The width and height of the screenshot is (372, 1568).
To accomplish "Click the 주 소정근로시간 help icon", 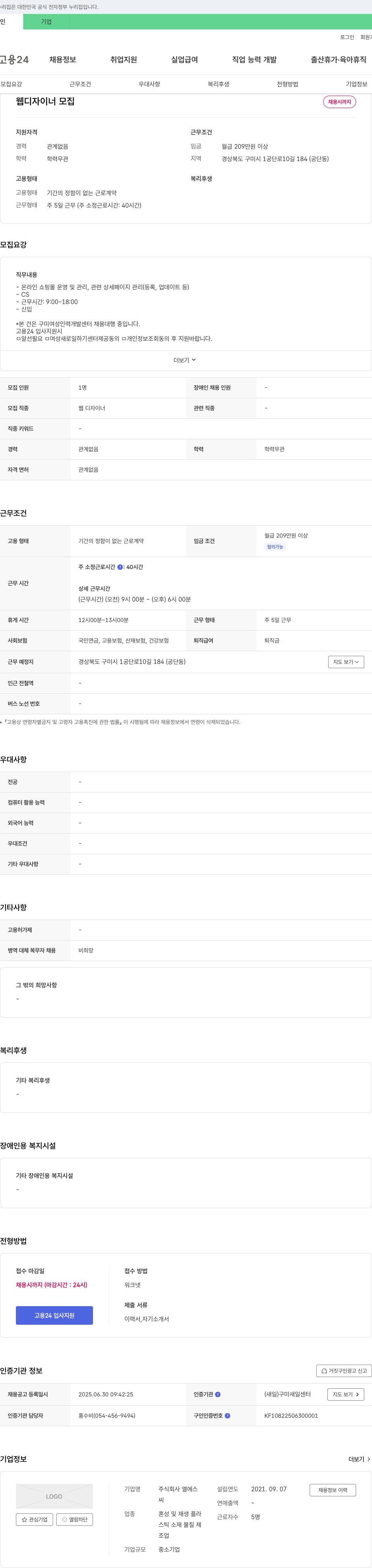I will (x=120, y=567).
